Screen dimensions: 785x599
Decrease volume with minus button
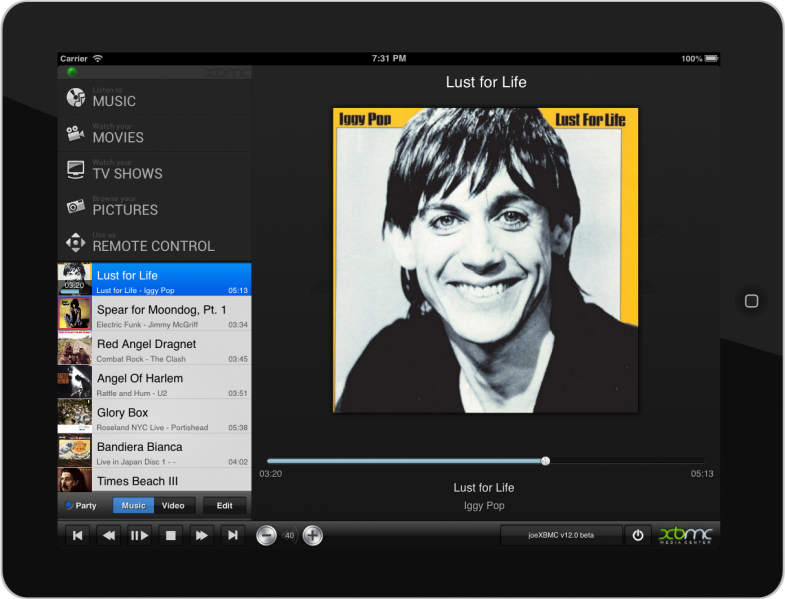tap(266, 535)
